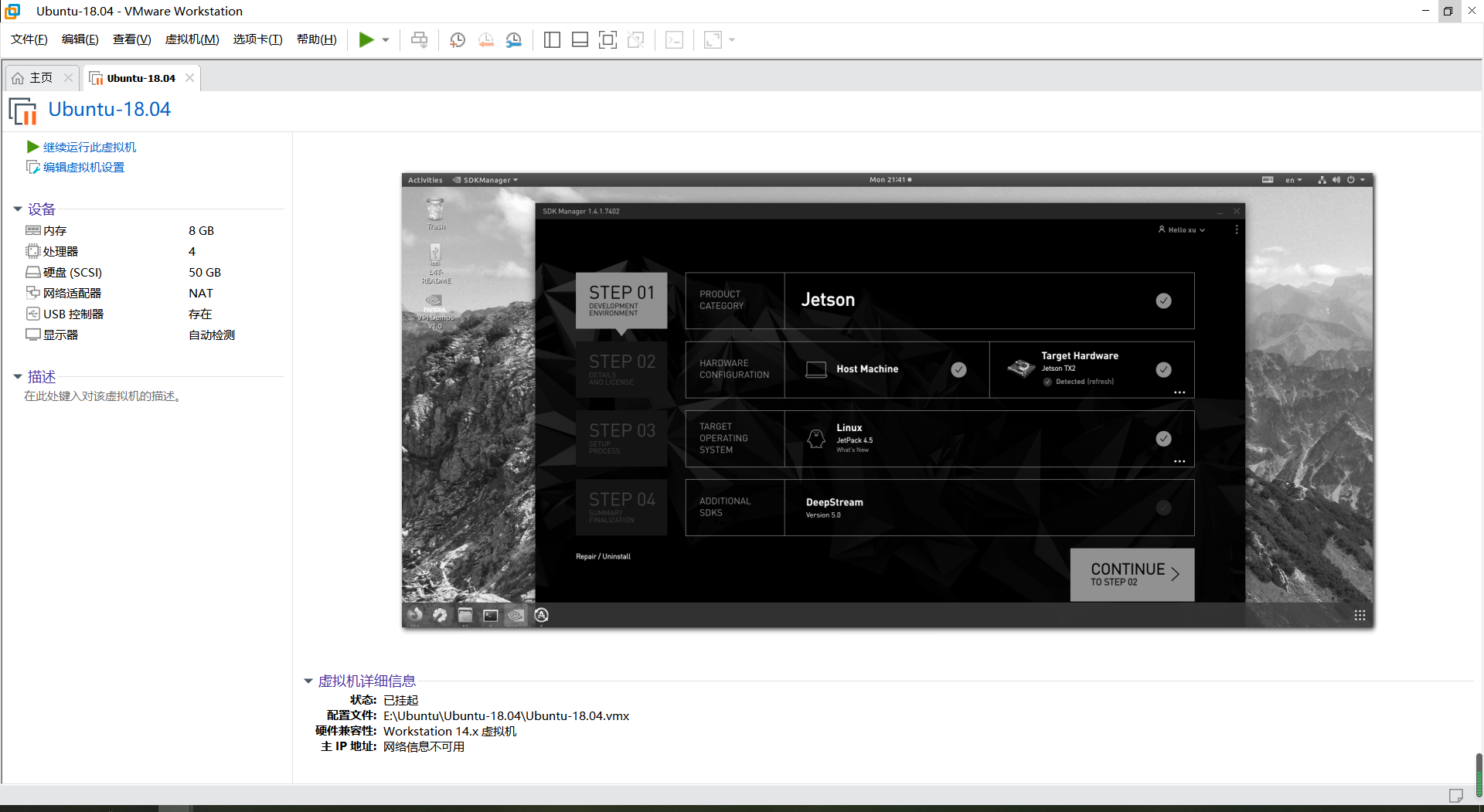Collapse the 设备 devices section
This screenshot has height=812, width=1484.
[x=18, y=209]
